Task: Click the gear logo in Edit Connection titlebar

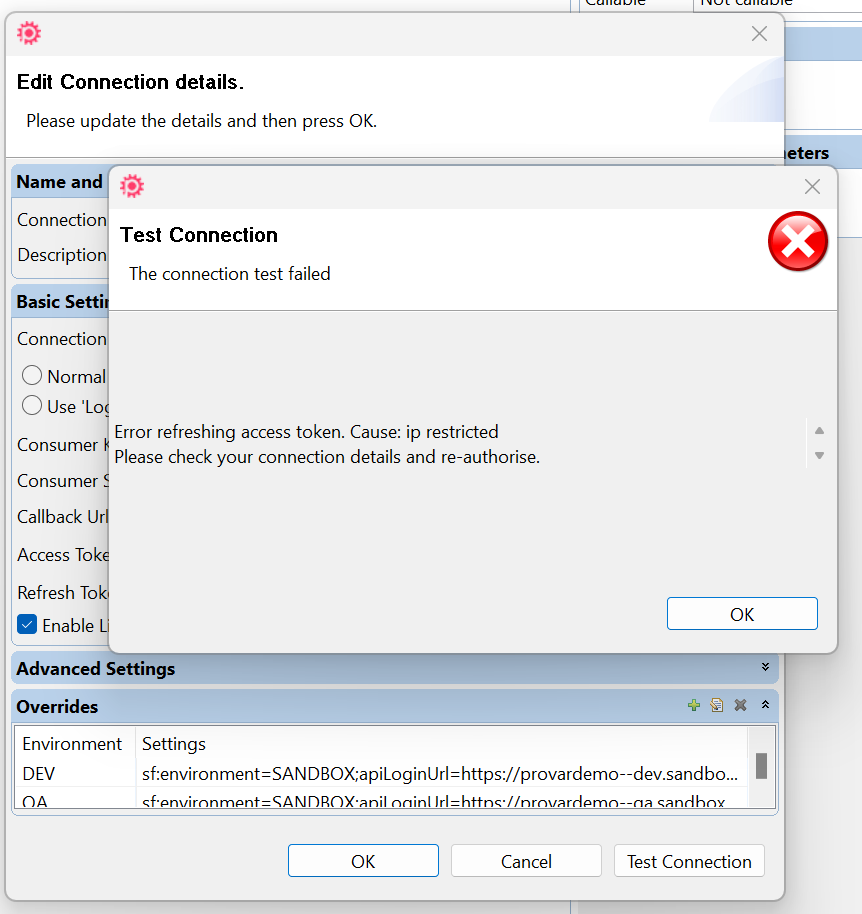Action: click(29, 33)
